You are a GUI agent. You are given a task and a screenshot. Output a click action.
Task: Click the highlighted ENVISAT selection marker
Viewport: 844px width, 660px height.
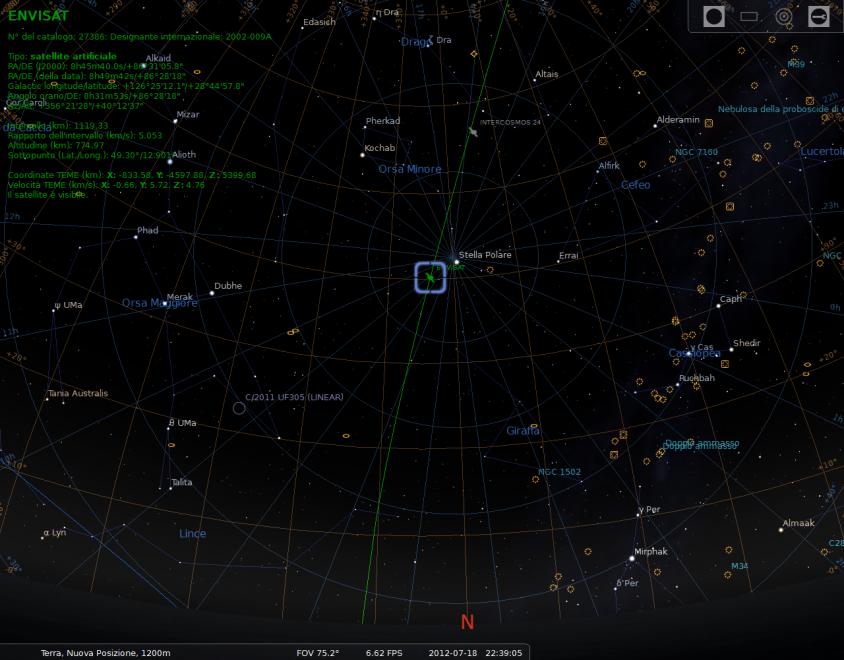(430, 278)
